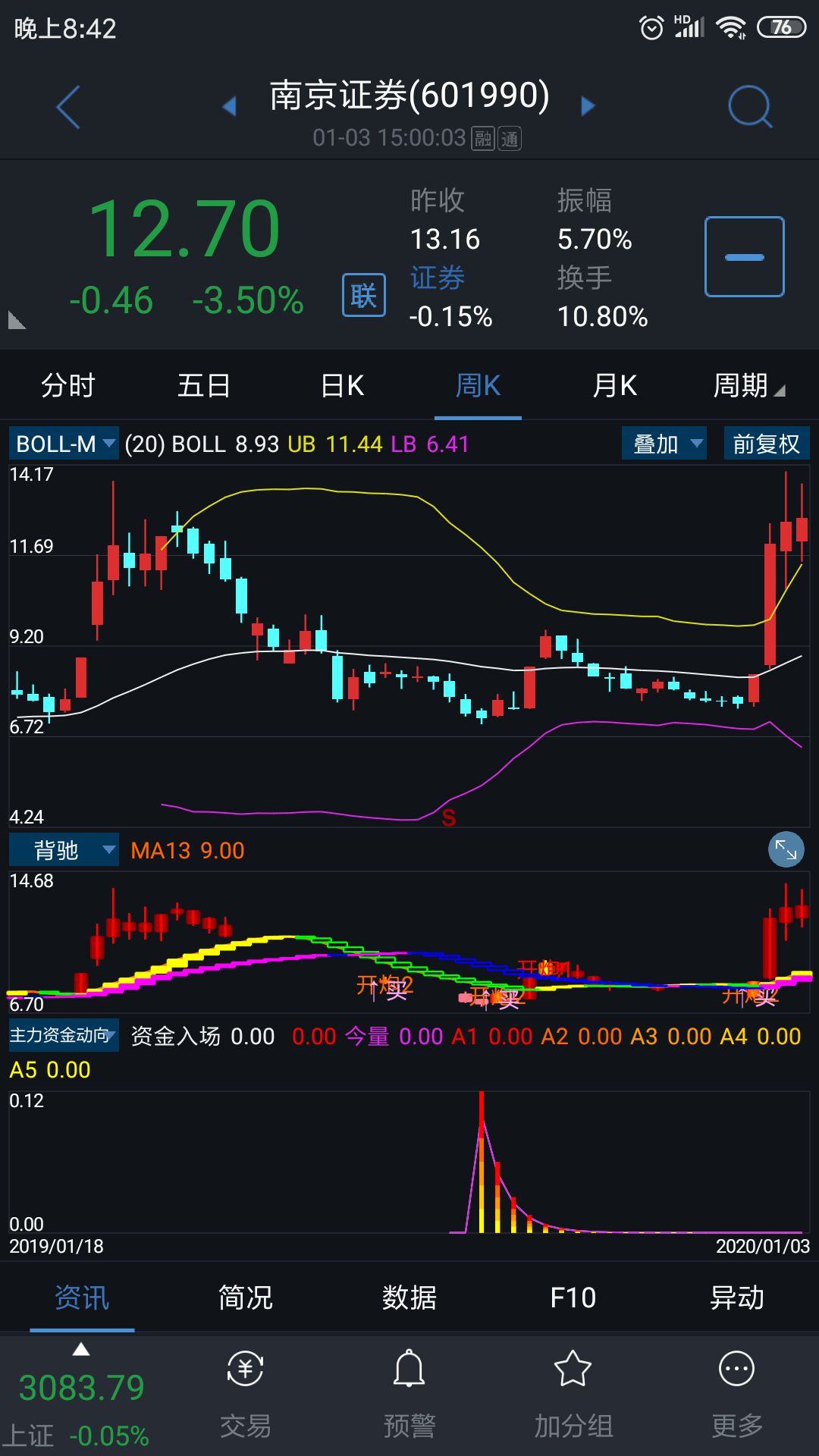
Task: Tap the red S sell marker
Action: coord(449,817)
